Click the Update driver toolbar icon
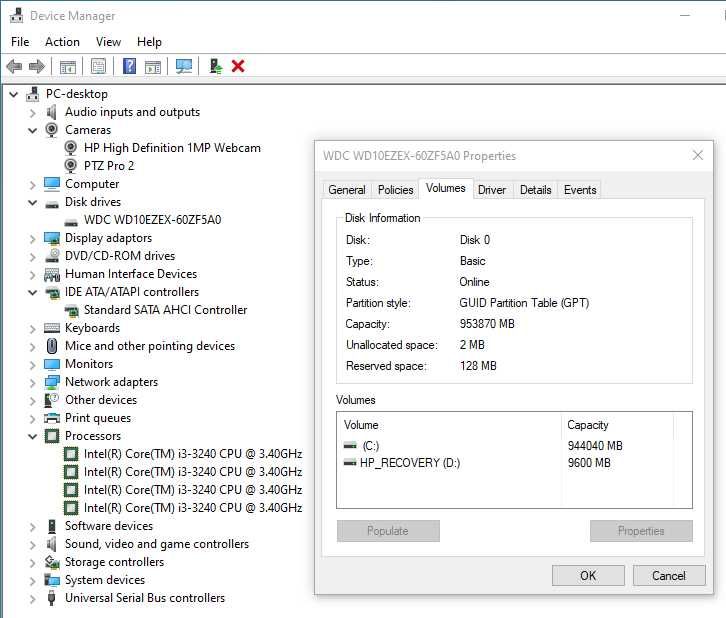The height and width of the screenshot is (618, 726). 215,66
